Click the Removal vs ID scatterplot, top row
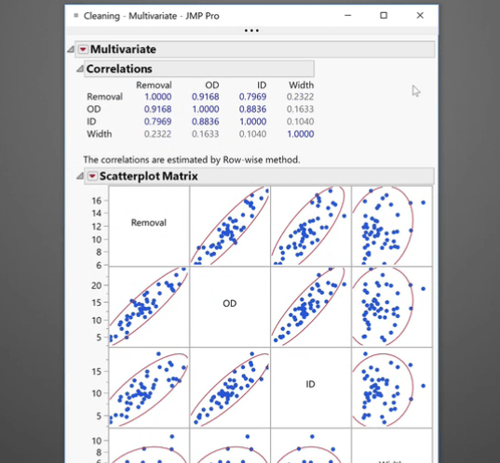Screen dimensions: 500x463 [311, 226]
